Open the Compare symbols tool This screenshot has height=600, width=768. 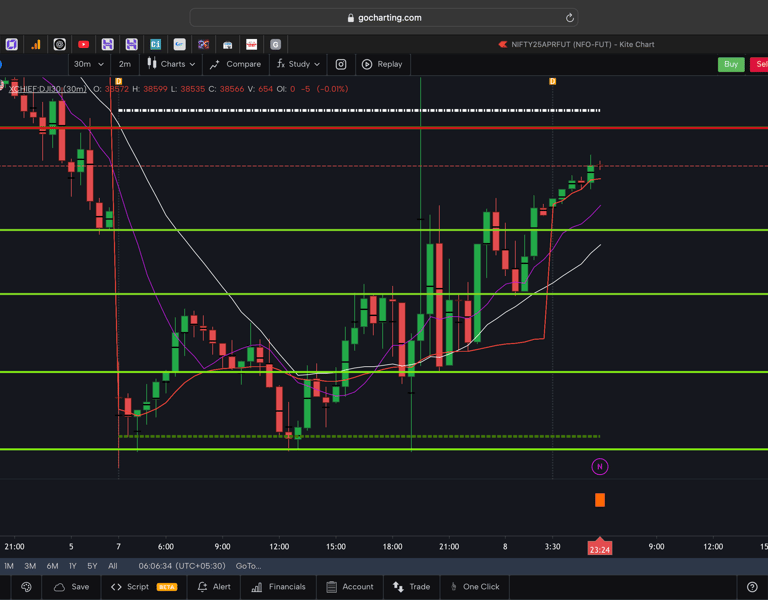point(235,64)
